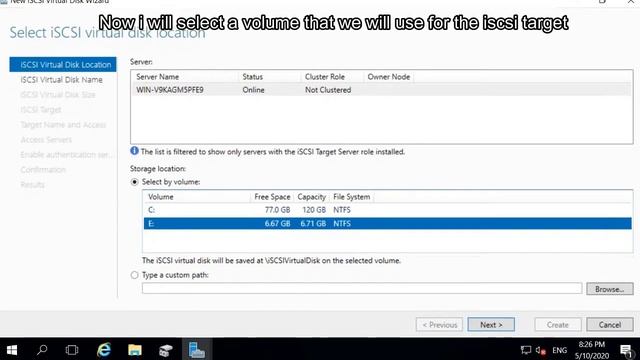Viewport: 640px width, 360px height.
Task: Open network status tray icon
Action: (x=526, y=350)
